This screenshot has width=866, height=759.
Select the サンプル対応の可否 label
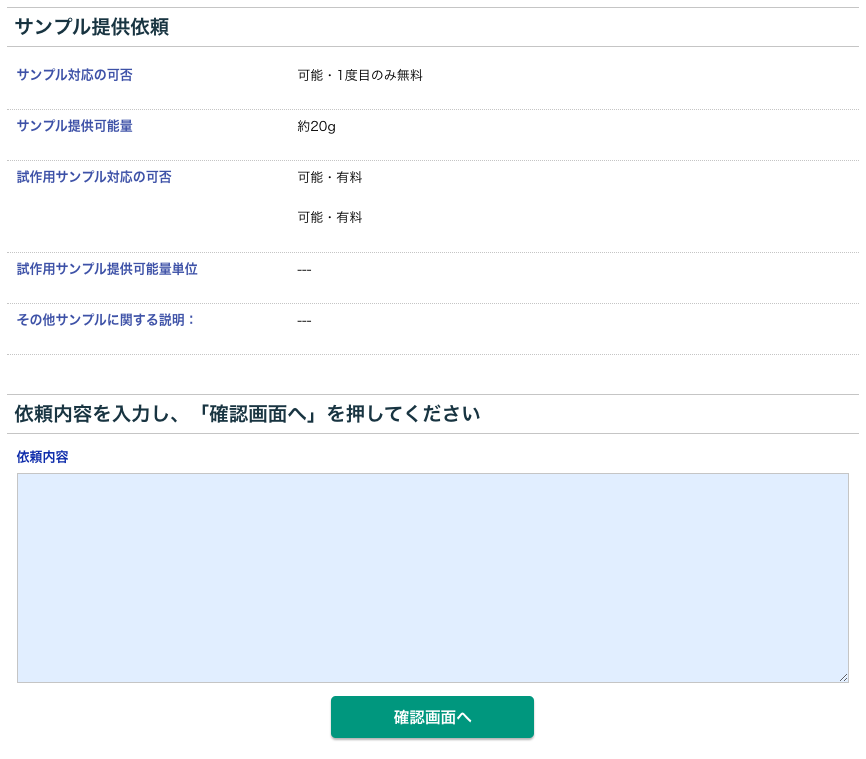pos(75,75)
